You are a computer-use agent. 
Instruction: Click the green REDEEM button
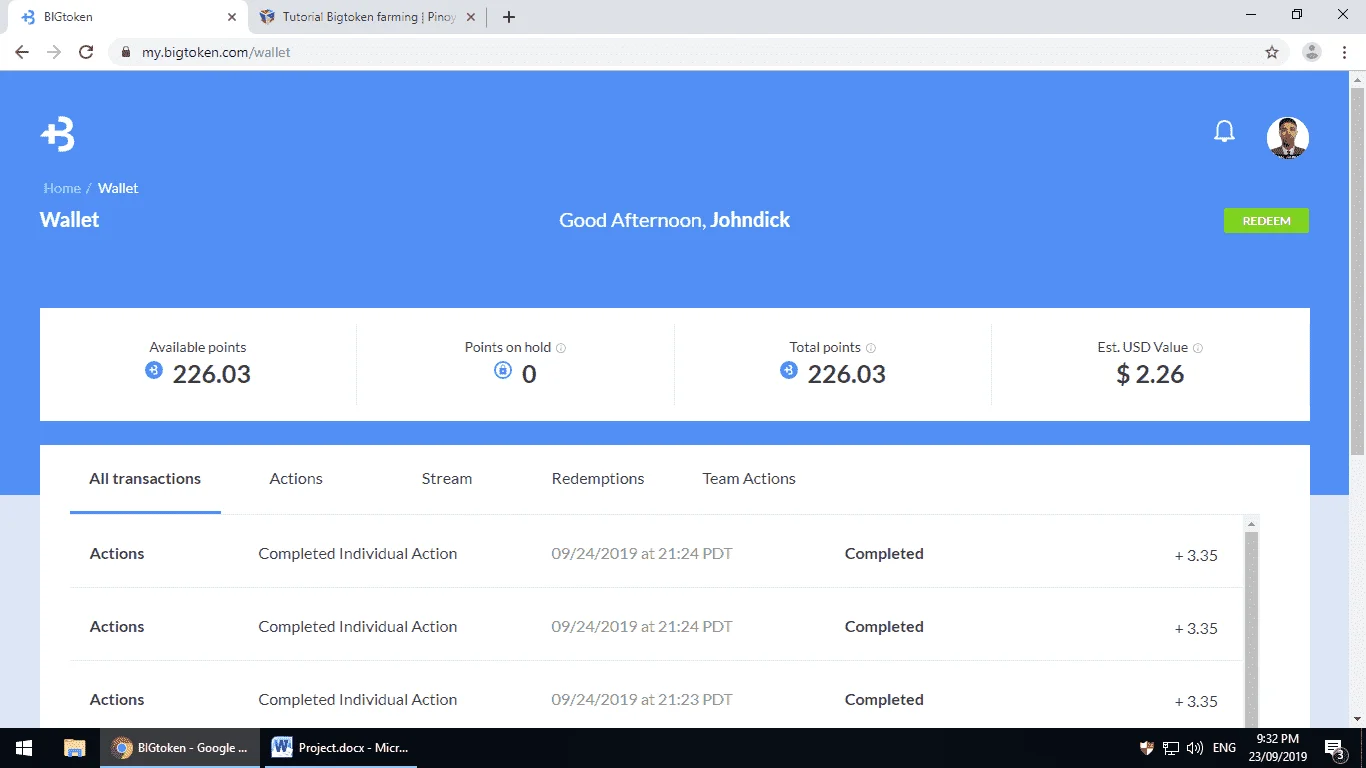pyautogui.click(x=1266, y=221)
